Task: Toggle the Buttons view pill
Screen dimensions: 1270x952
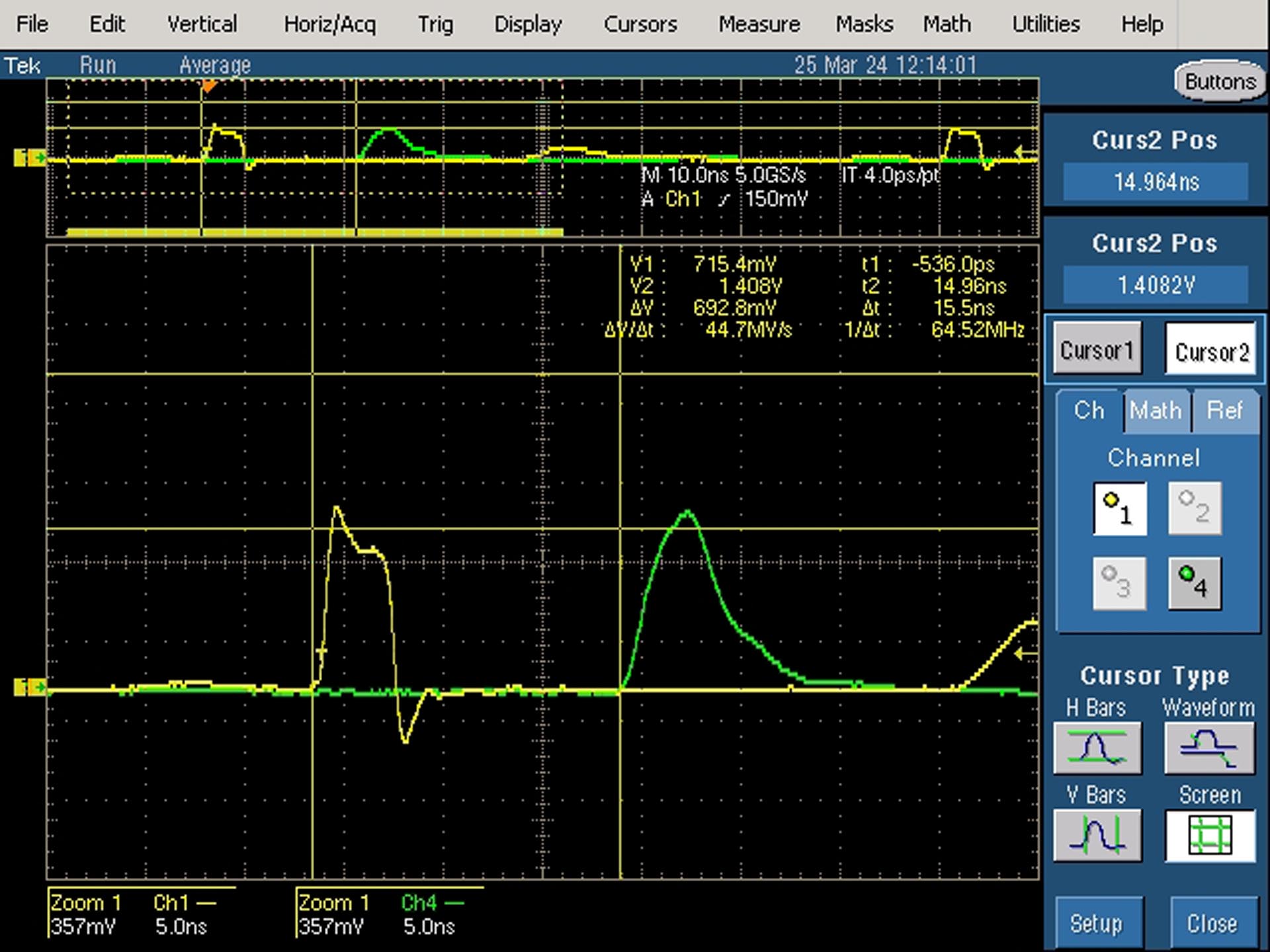Action: pyautogui.click(x=1220, y=81)
